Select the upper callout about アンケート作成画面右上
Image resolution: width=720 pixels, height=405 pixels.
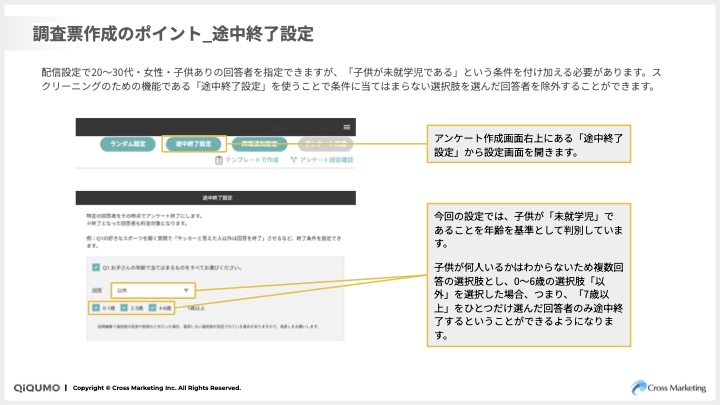pos(531,146)
